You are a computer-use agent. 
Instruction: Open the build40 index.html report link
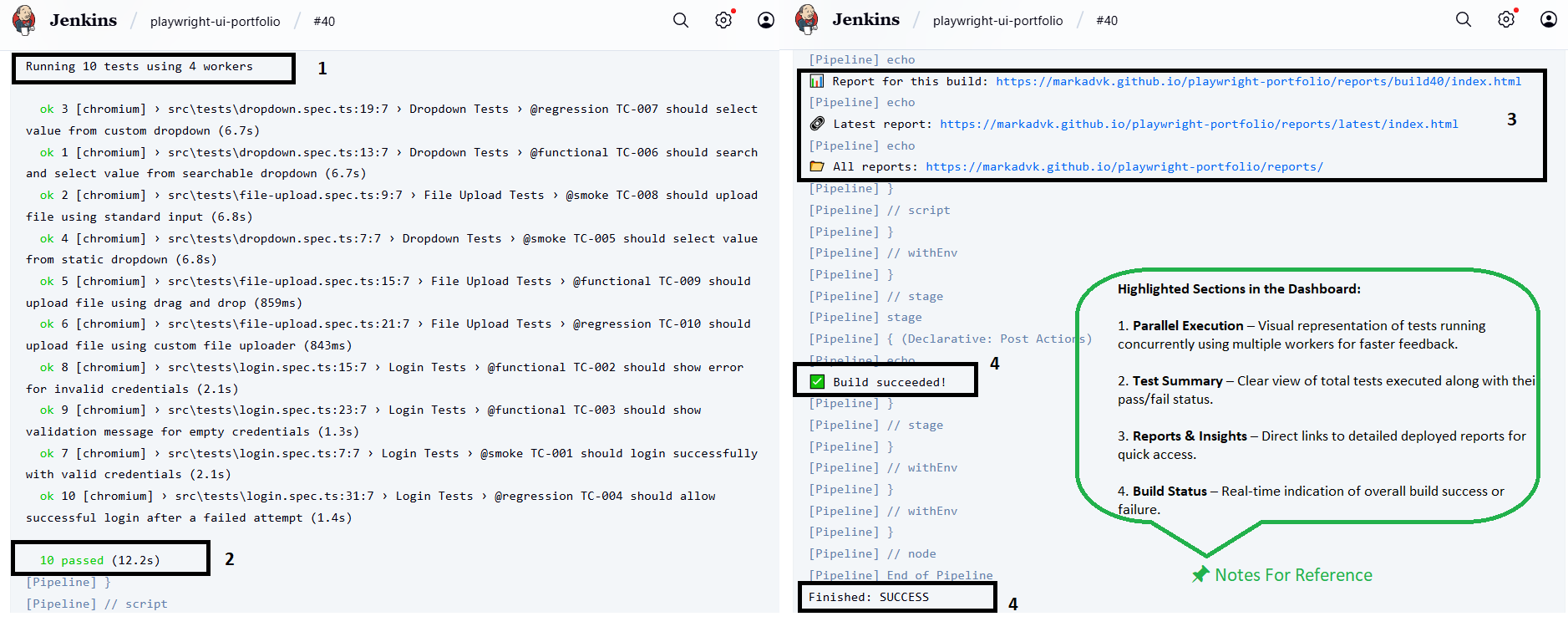point(1258,81)
